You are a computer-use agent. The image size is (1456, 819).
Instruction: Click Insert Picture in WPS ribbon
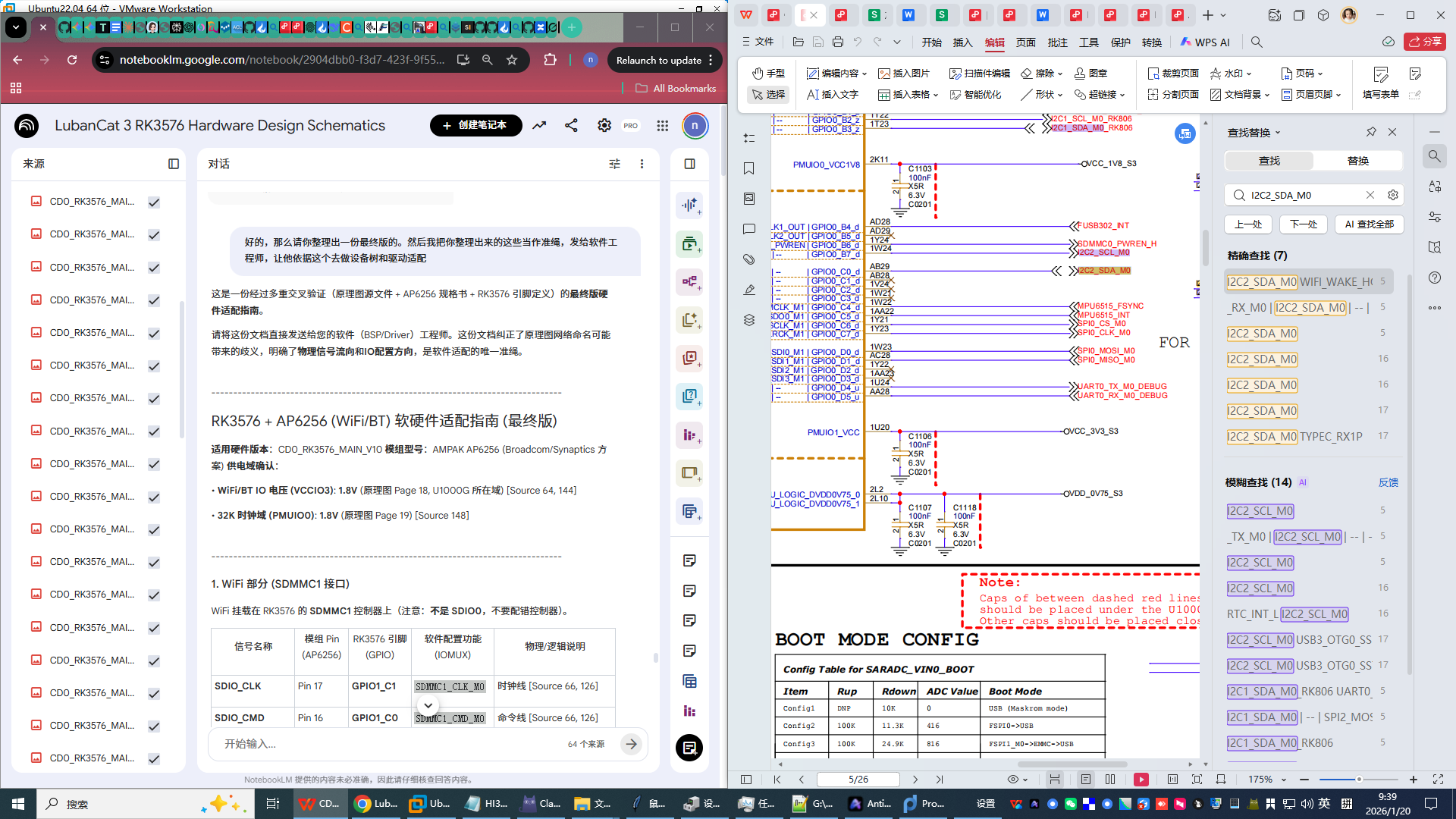click(x=904, y=74)
